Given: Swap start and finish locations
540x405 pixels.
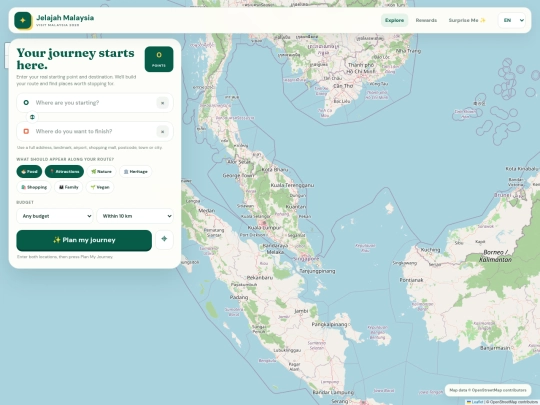Looking at the screenshot, I should [x=32, y=117].
